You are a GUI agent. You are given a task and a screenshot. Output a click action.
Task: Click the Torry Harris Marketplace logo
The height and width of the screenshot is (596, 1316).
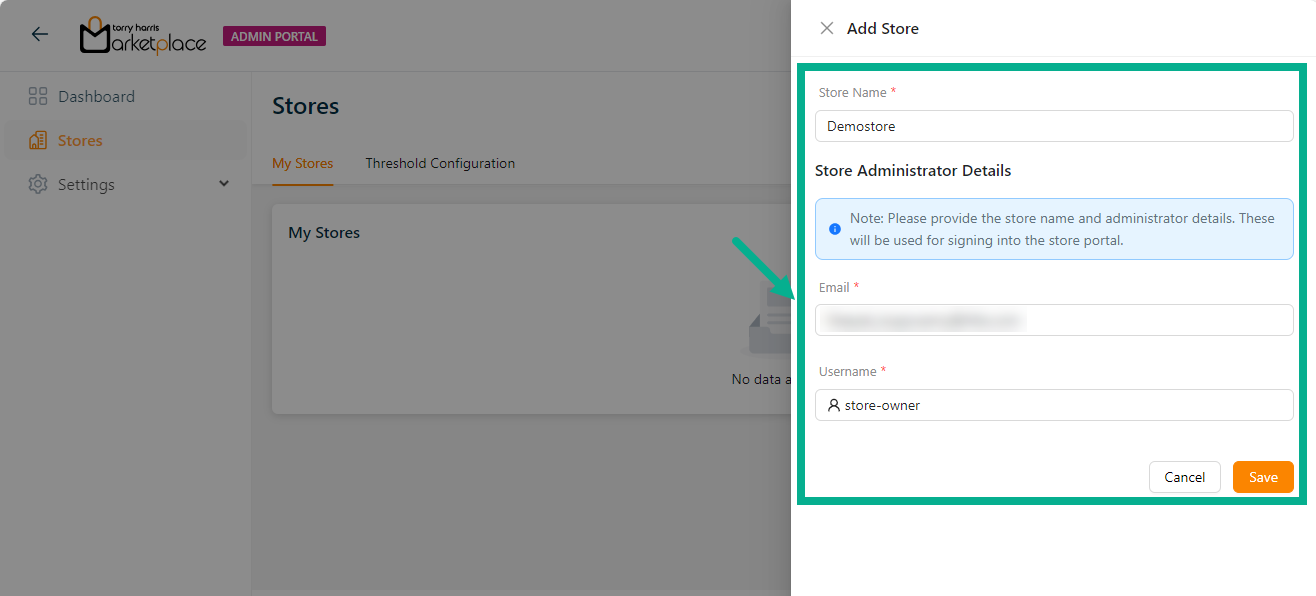pyautogui.click(x=143, y=36)
